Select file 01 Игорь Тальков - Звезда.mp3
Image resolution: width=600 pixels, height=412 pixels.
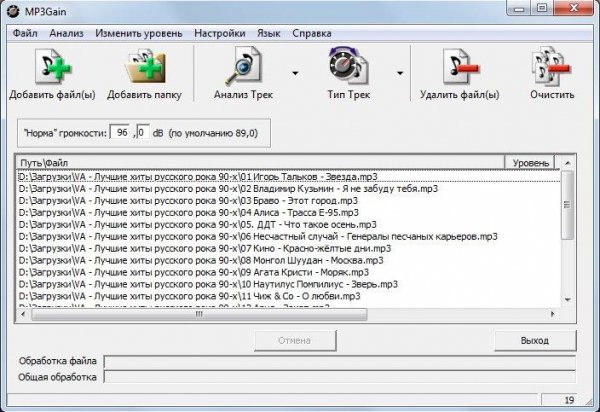[289, 177]
